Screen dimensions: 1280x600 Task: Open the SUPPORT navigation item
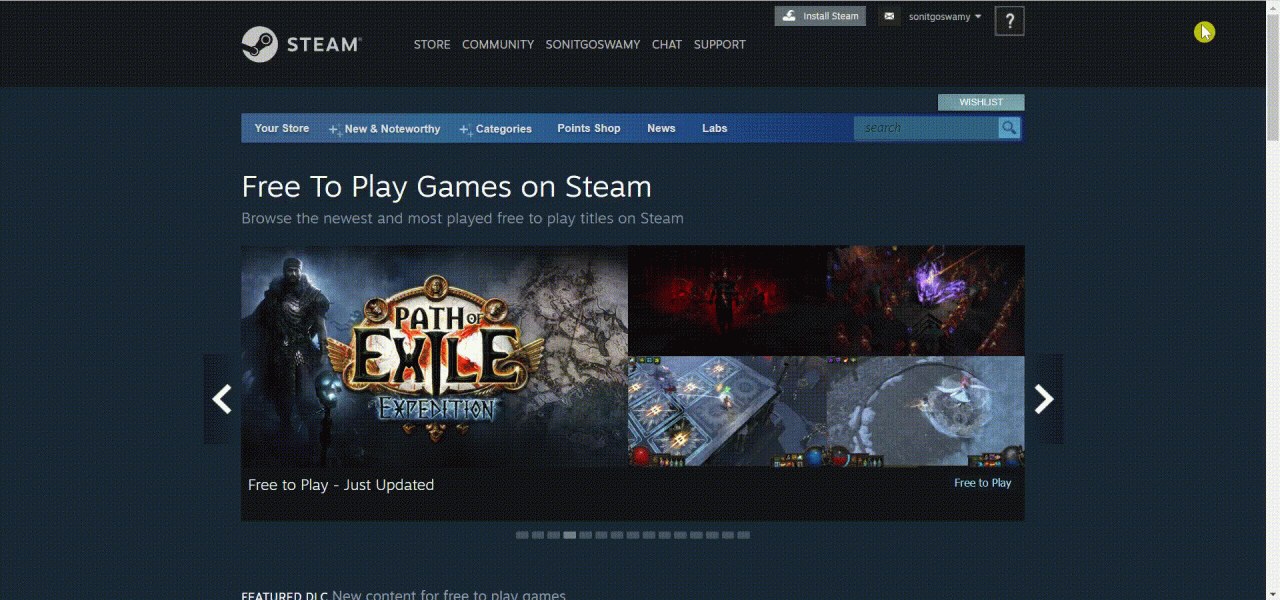tap(720, 44)
